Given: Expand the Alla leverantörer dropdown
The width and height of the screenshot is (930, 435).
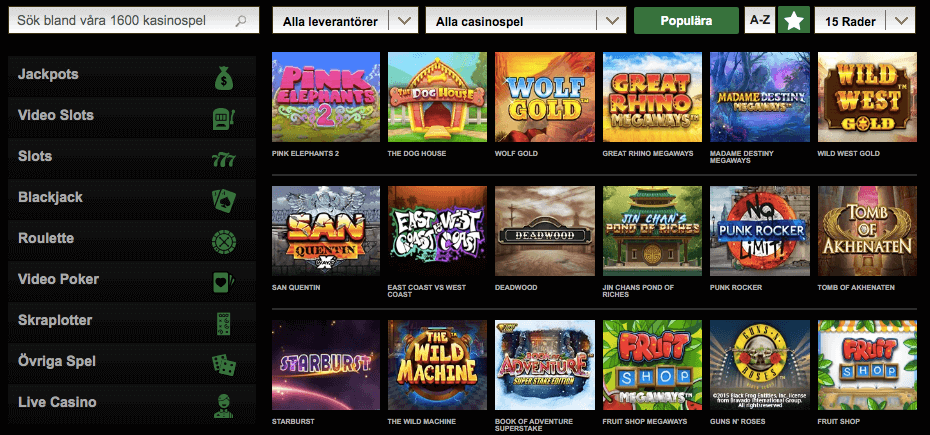Looking at the screenshot, I should coord(345,21).
